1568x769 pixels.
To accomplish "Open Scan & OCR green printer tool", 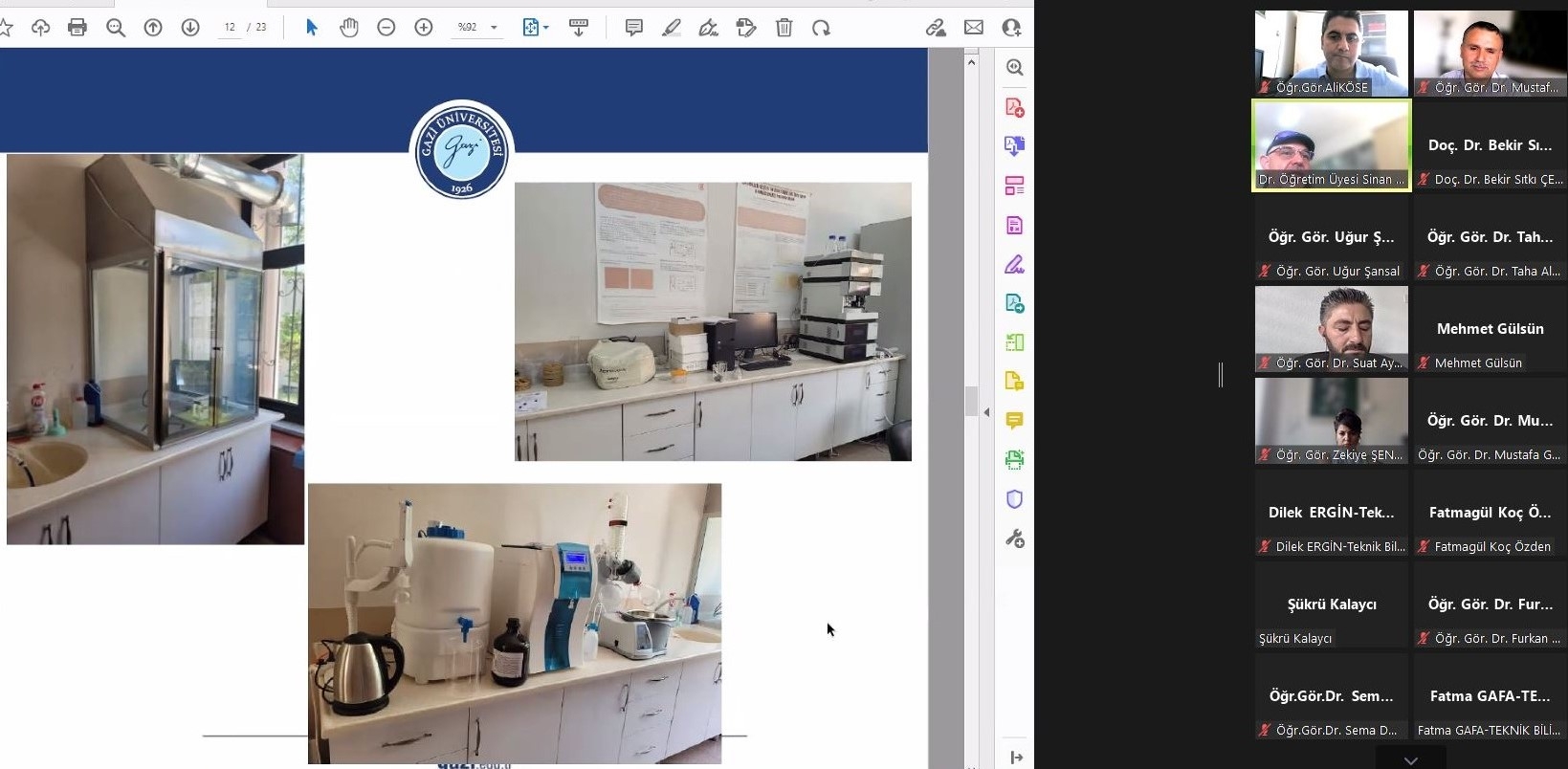I will (1014, 460).
